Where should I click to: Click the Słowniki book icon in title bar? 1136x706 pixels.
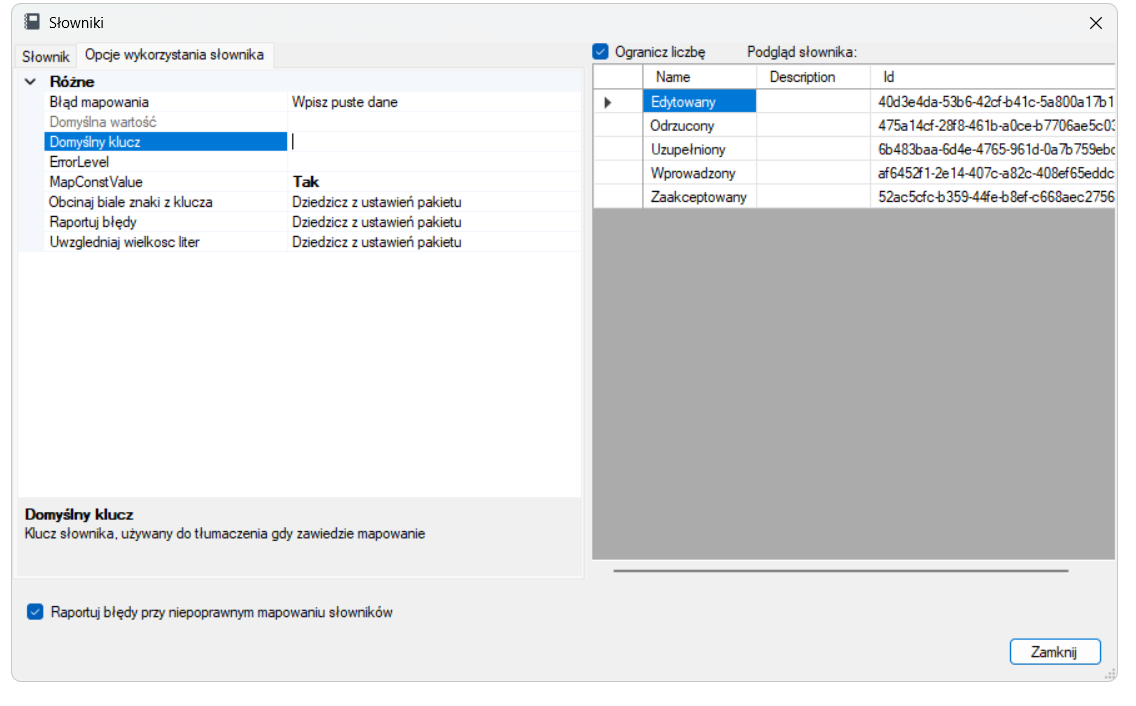pyautogui.click(x=31, y=22)
